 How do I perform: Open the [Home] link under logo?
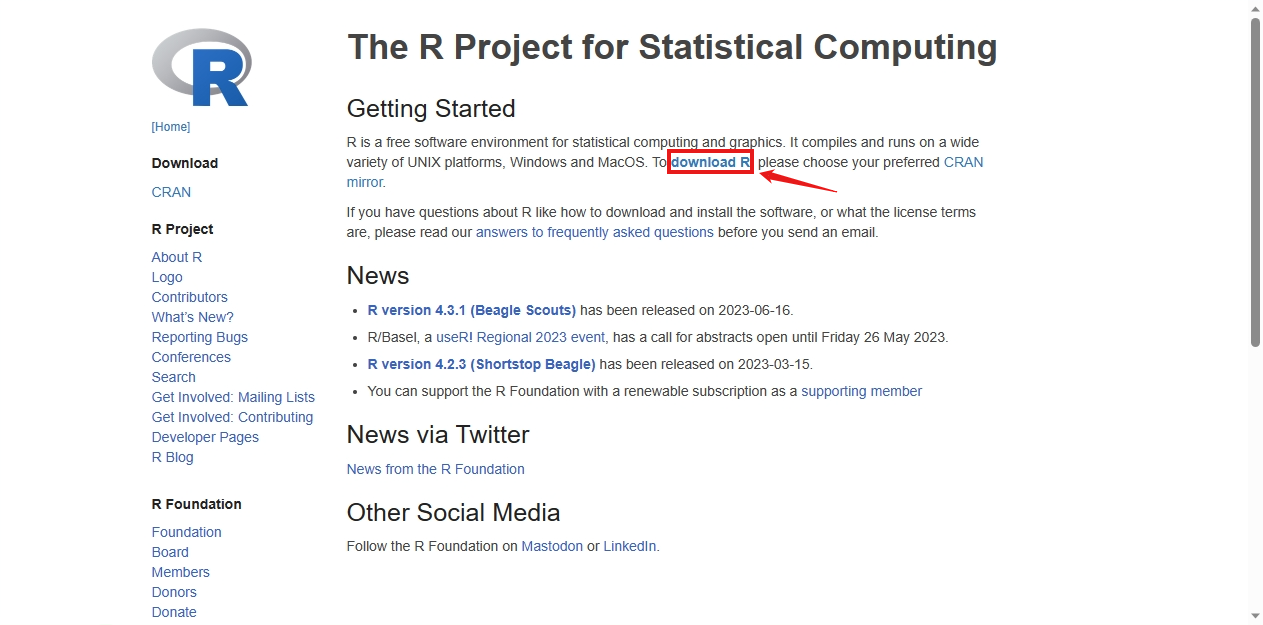click(x=171, y=127)
